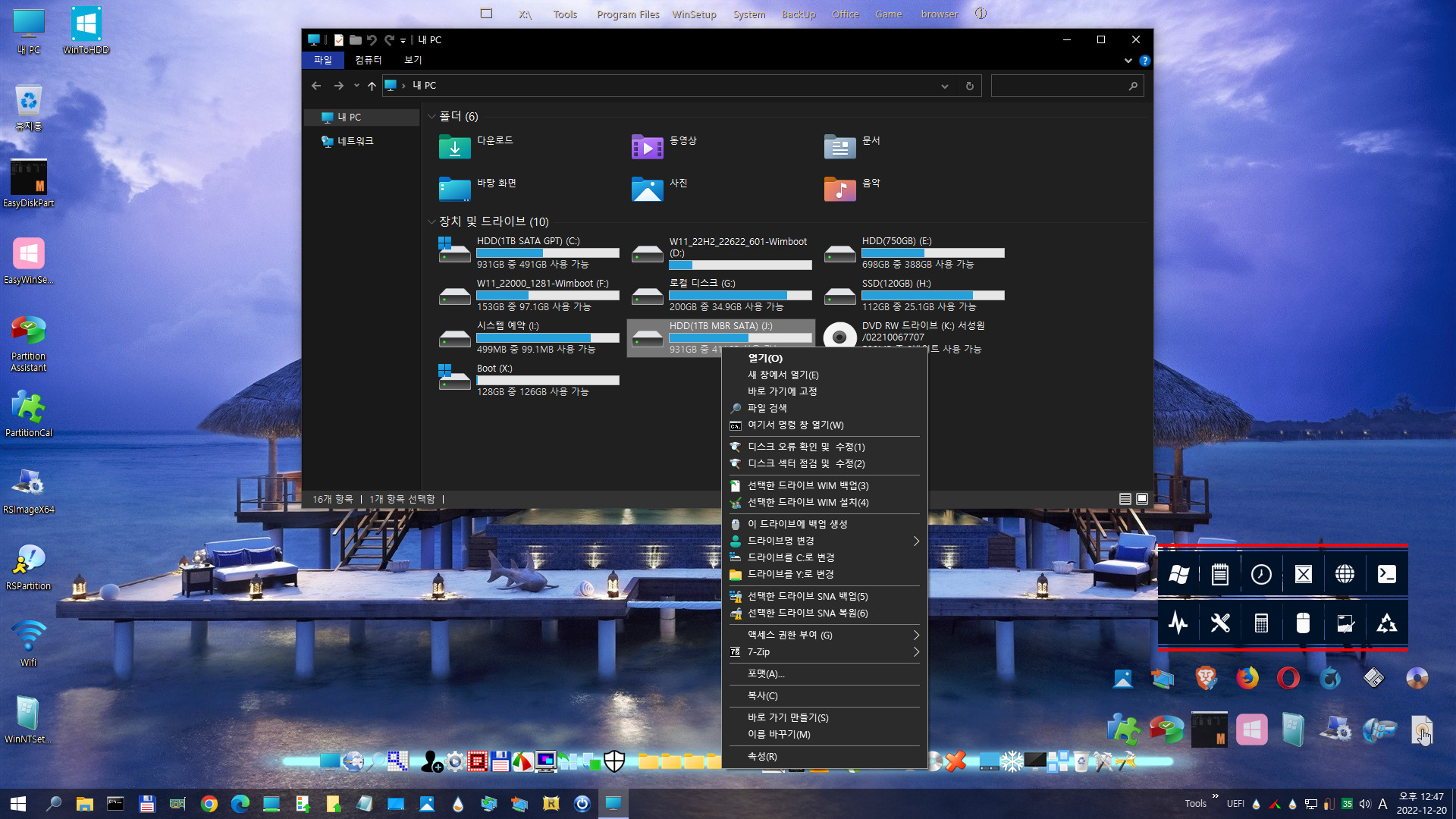Click the Windows Start button
This screenshot has width=1456, height=819.
(18, 804)
